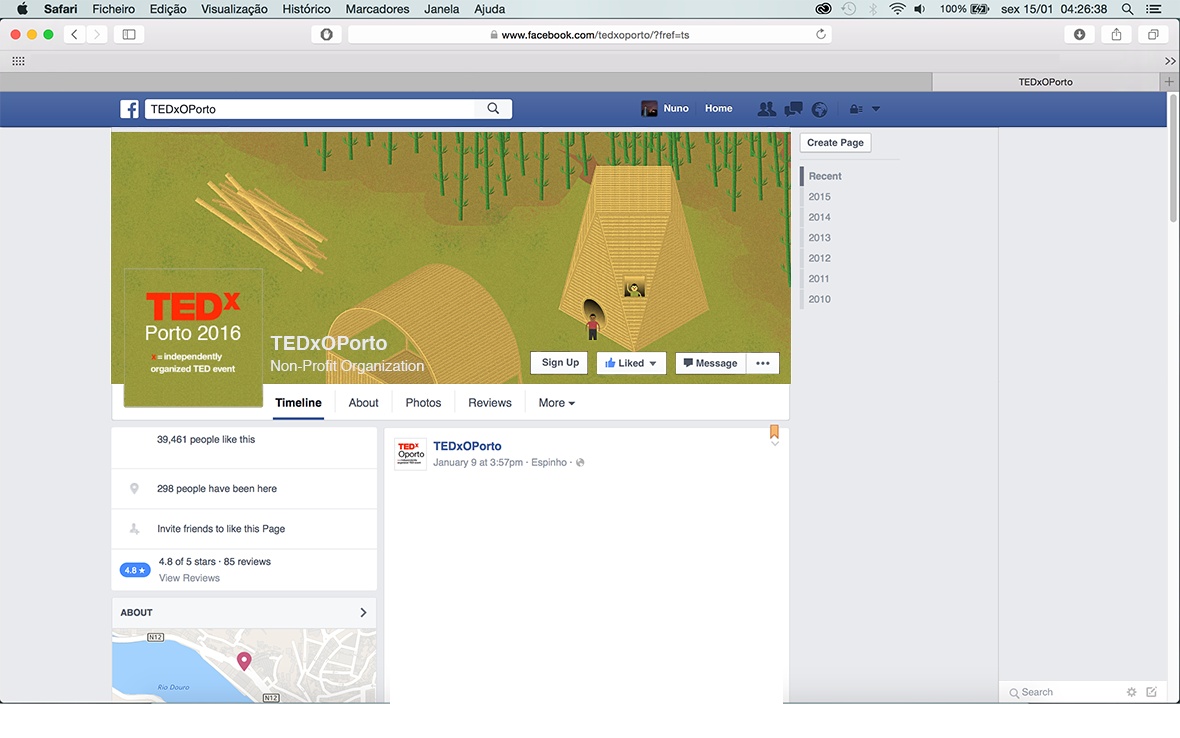Click the chat Search field
This screenshot has width=1180, height=738.
click(x=1063, y=692)
